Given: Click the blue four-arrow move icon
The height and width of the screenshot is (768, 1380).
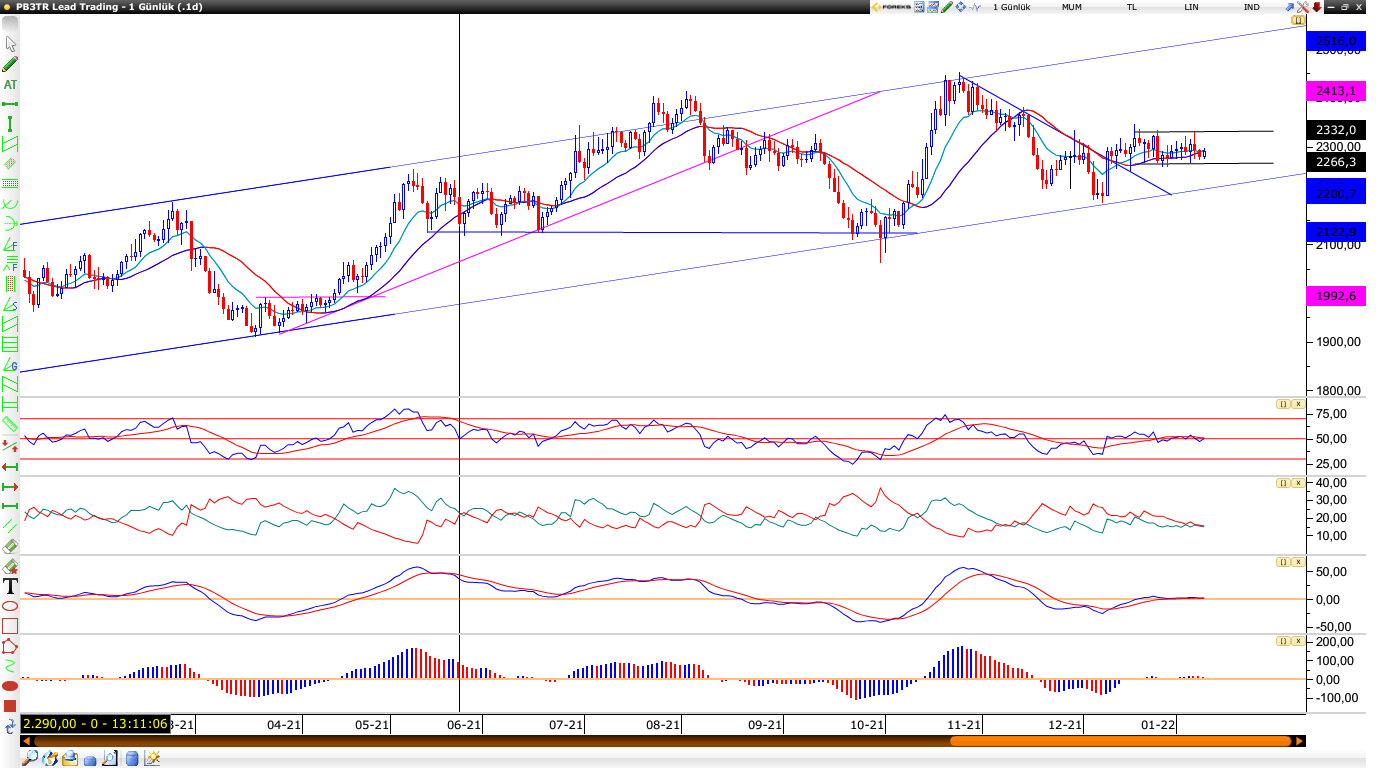Looking at the screenshot, I should point(961,7).
